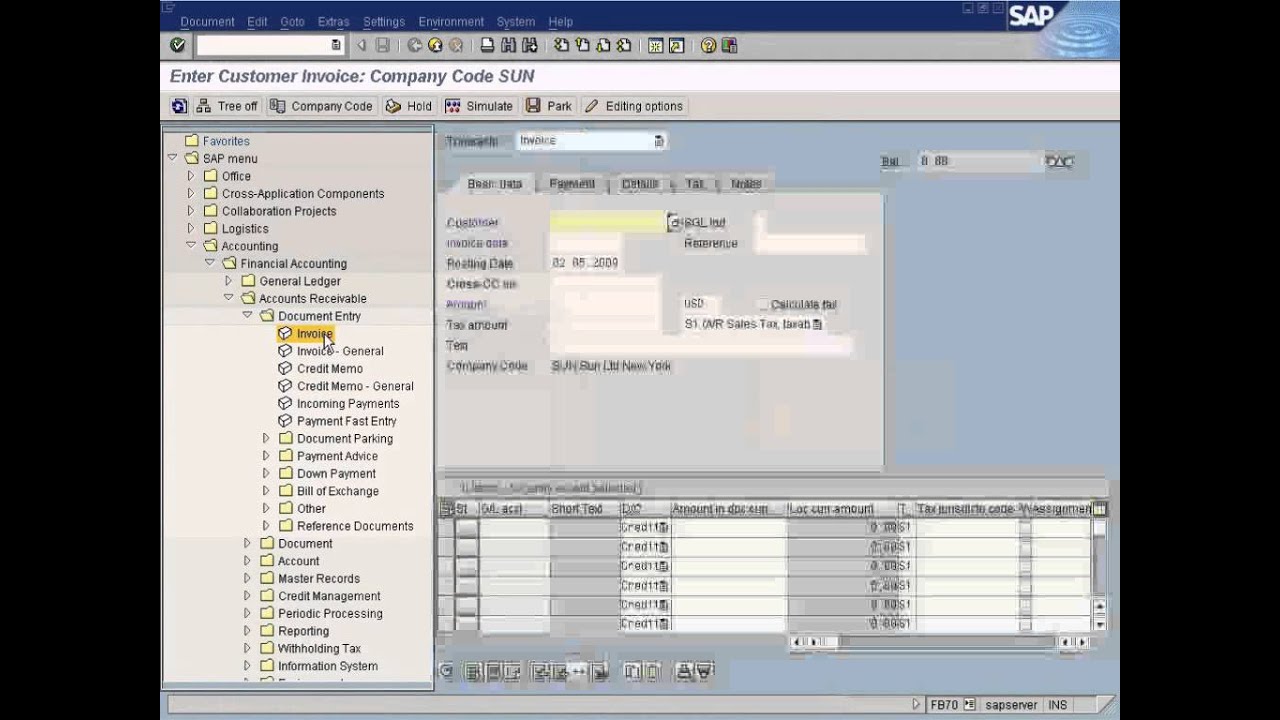Click the Editing options button

point(634,106)
